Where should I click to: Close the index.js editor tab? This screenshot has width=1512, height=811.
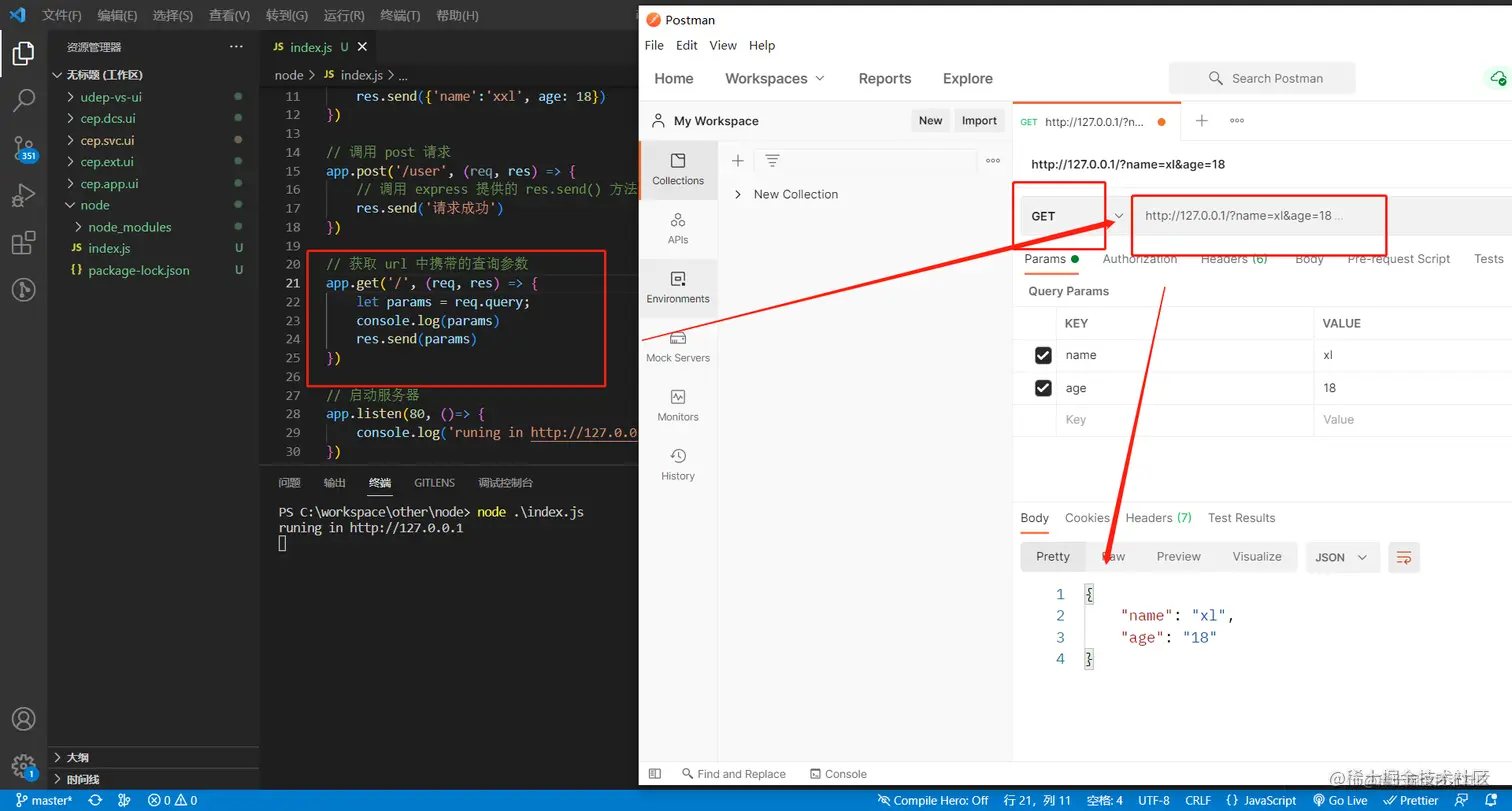click(362, 47)
